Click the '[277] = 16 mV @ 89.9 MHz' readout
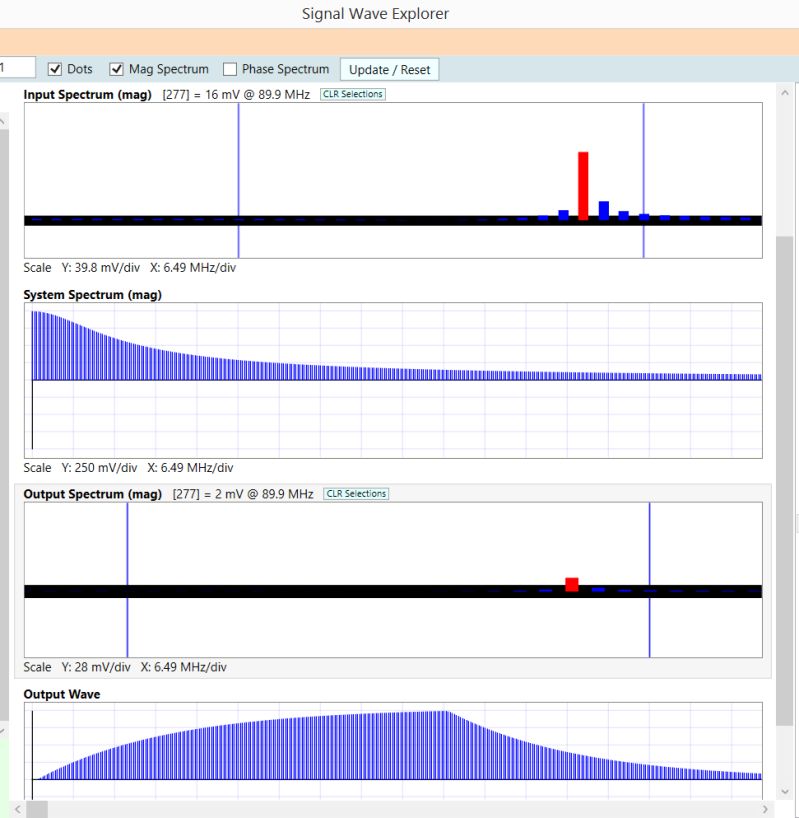 [x=236, y=94]
